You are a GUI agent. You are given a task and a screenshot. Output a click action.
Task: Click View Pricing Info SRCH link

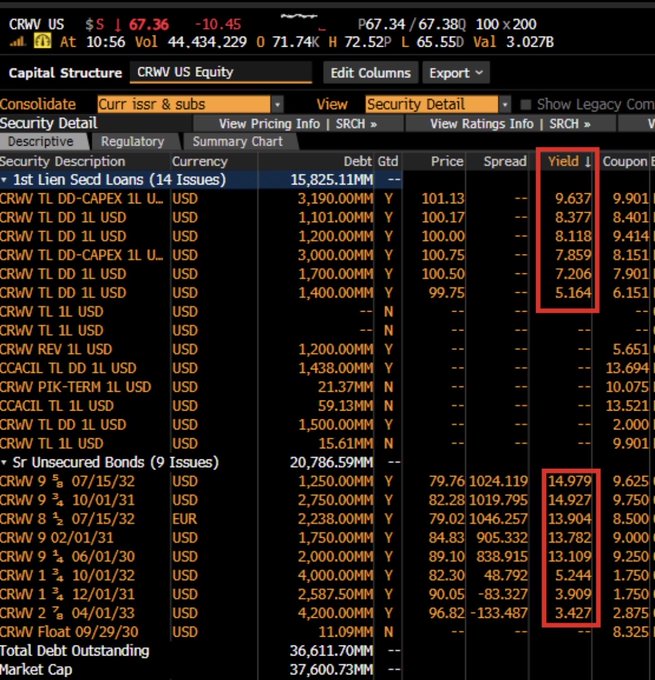click(x=298, y=124)
